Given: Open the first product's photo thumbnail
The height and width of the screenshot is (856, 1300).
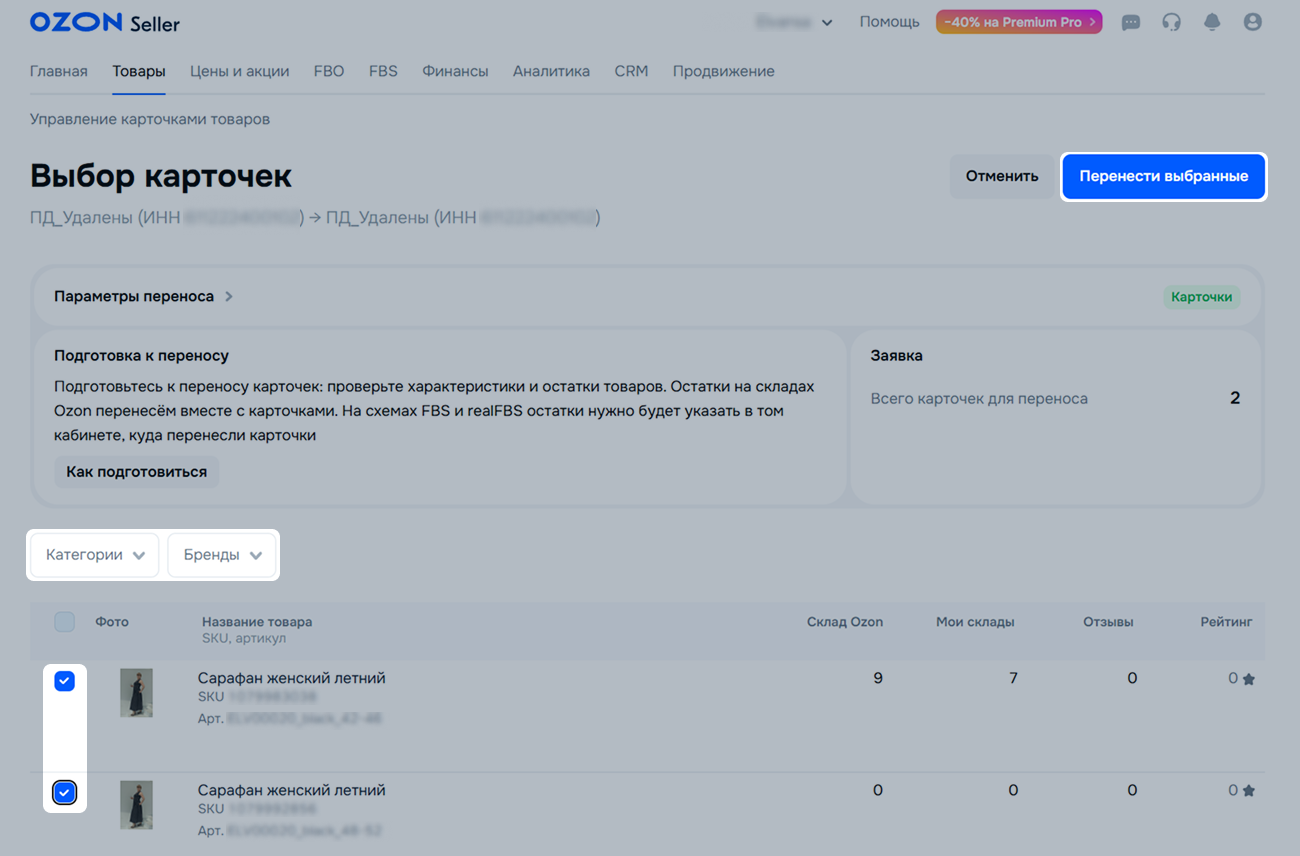Looking at the screenshot, I should [136, 693].
